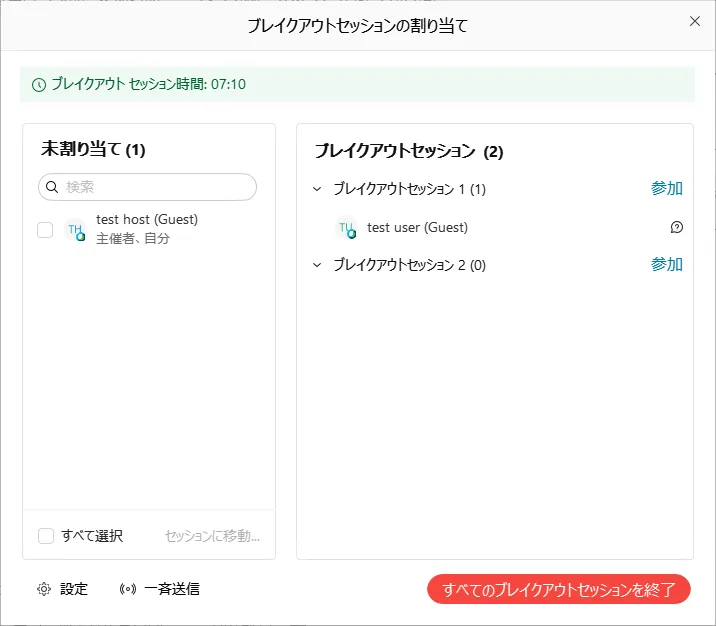Screen dimensions: 716x626
Task: Click the test host (Guest) name text
Action: 147,220
